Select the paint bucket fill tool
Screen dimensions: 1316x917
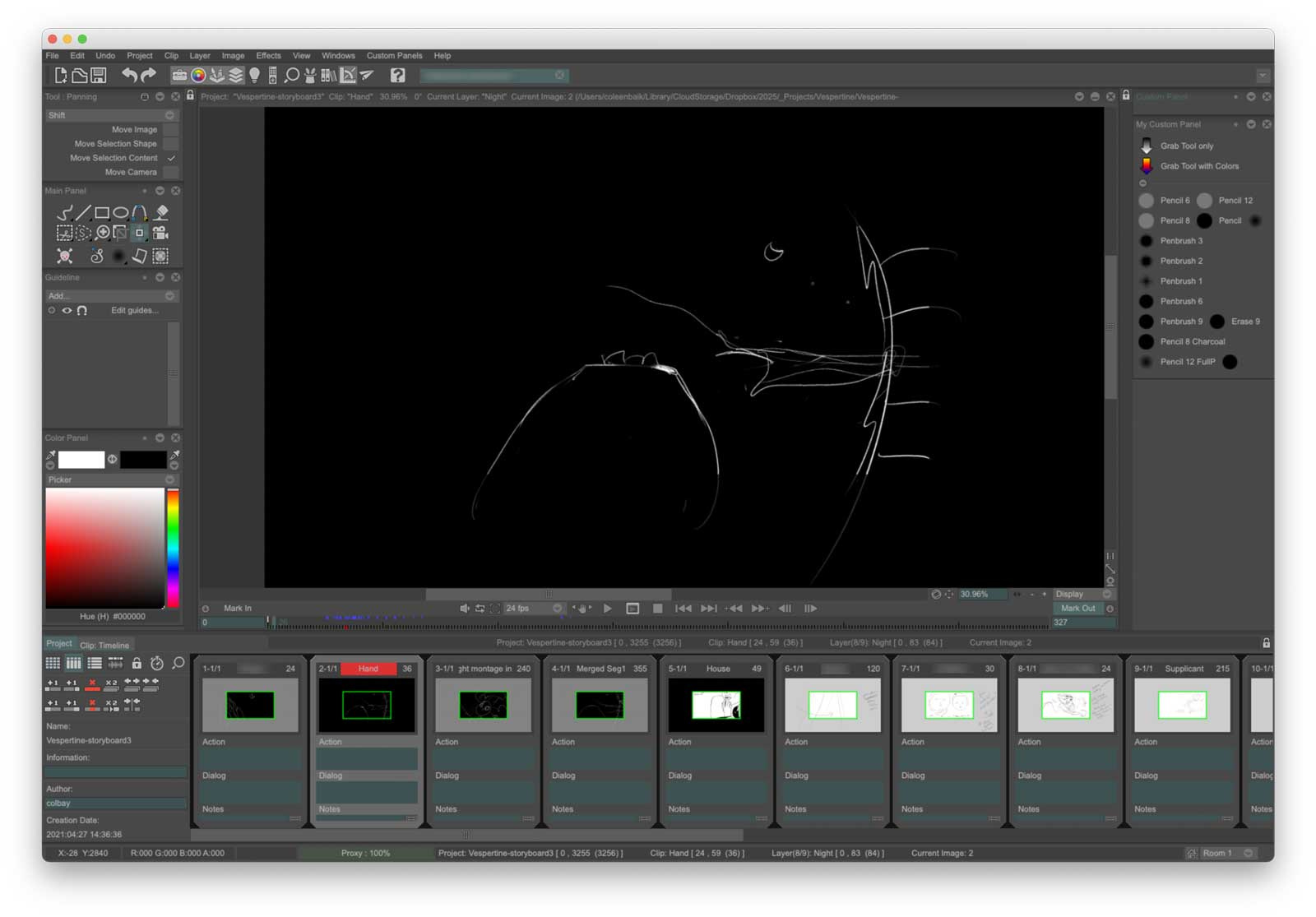162,213
